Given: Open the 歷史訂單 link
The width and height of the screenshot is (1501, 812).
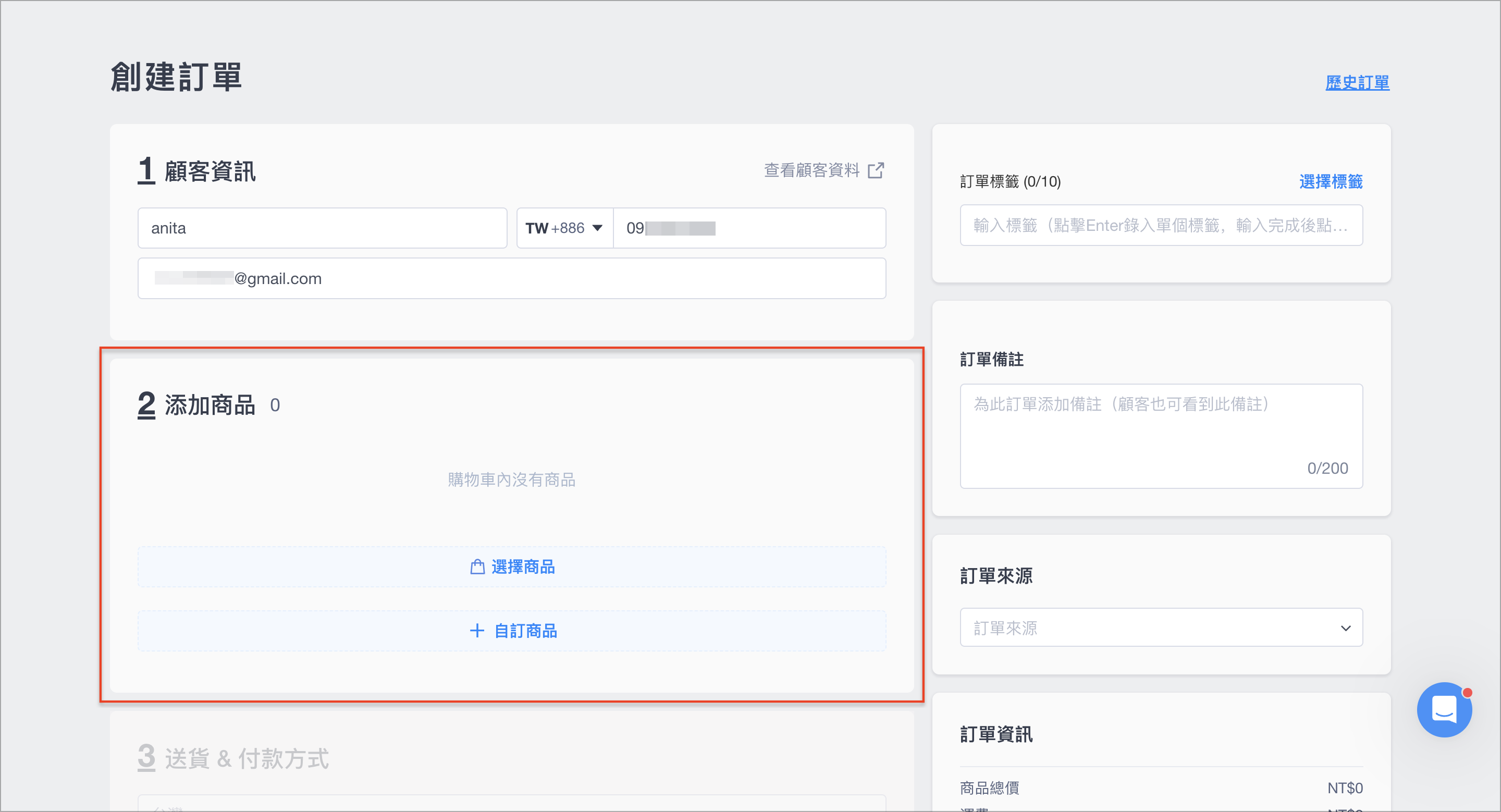Looking at the screenshot, I should point(1357,82).
